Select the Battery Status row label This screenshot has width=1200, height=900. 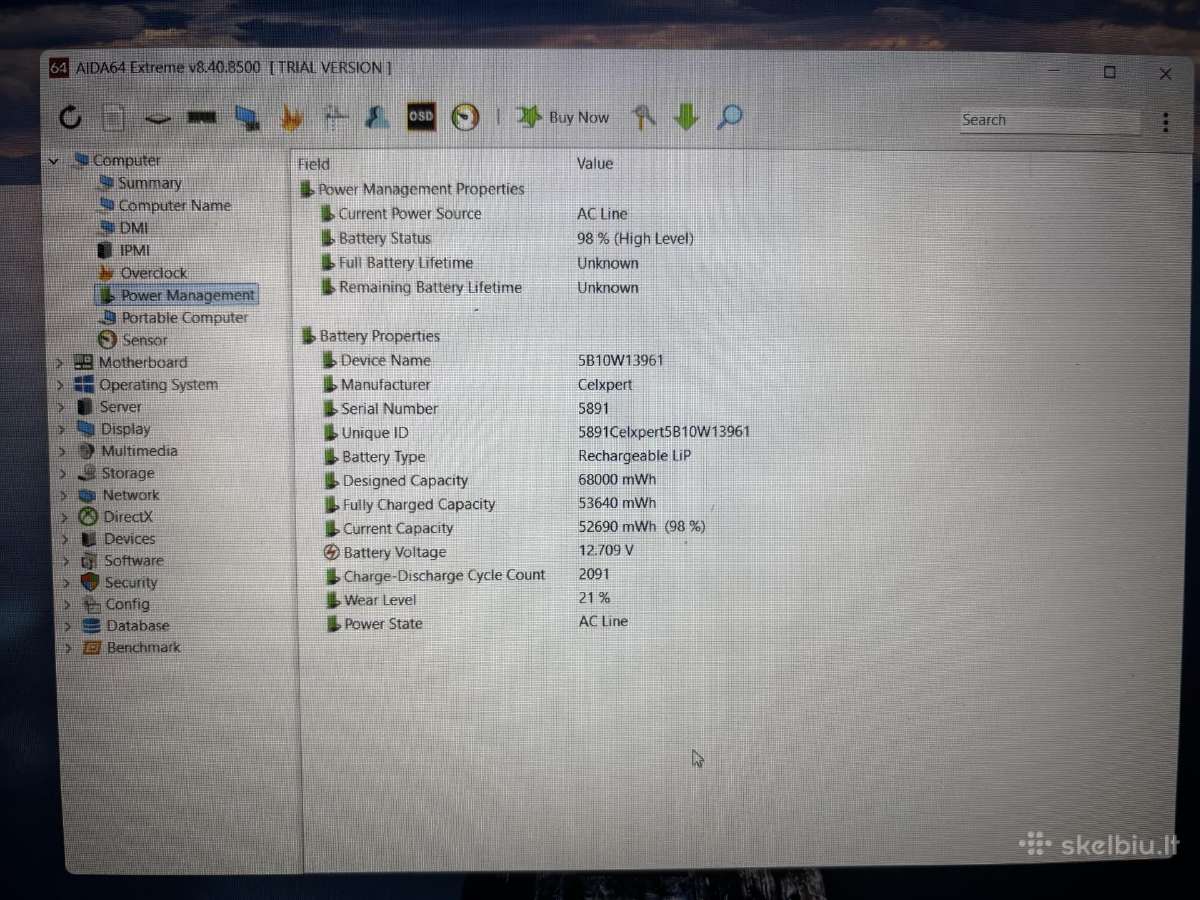(385, 238)
